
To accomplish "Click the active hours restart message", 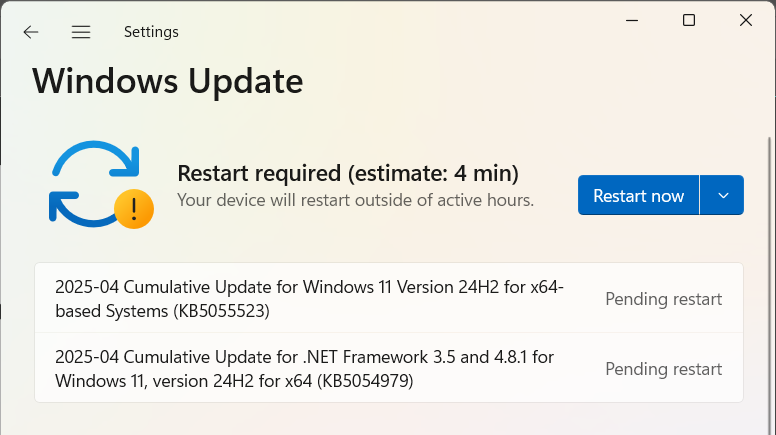I will point(355,200).
